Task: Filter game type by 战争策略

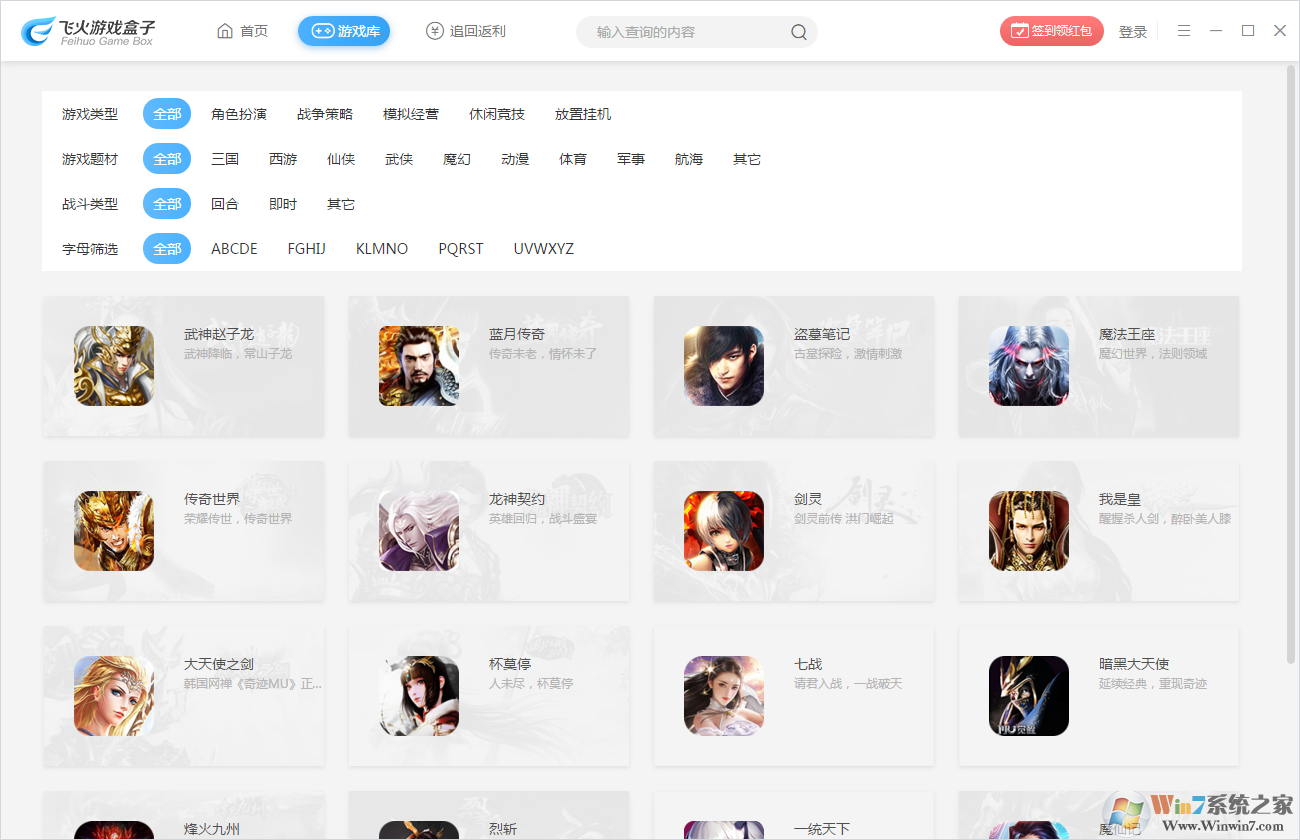Action: pyautogui.click(x=325, y=114)
